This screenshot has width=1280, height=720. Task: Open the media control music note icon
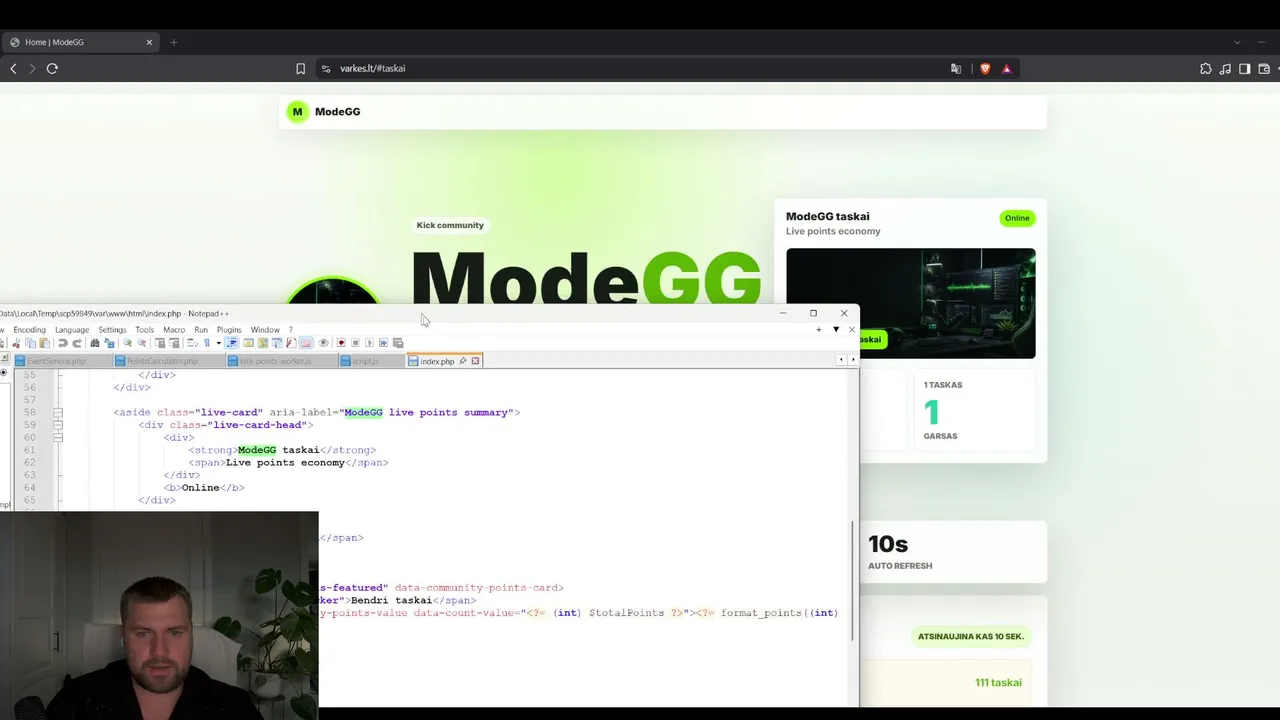(1225, 69)
